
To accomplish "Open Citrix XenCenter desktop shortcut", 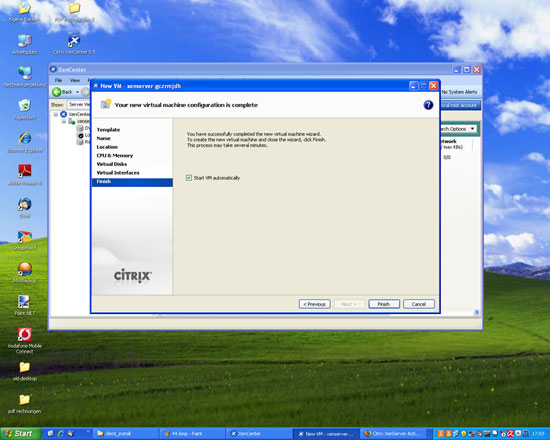I will click(74, 44).
